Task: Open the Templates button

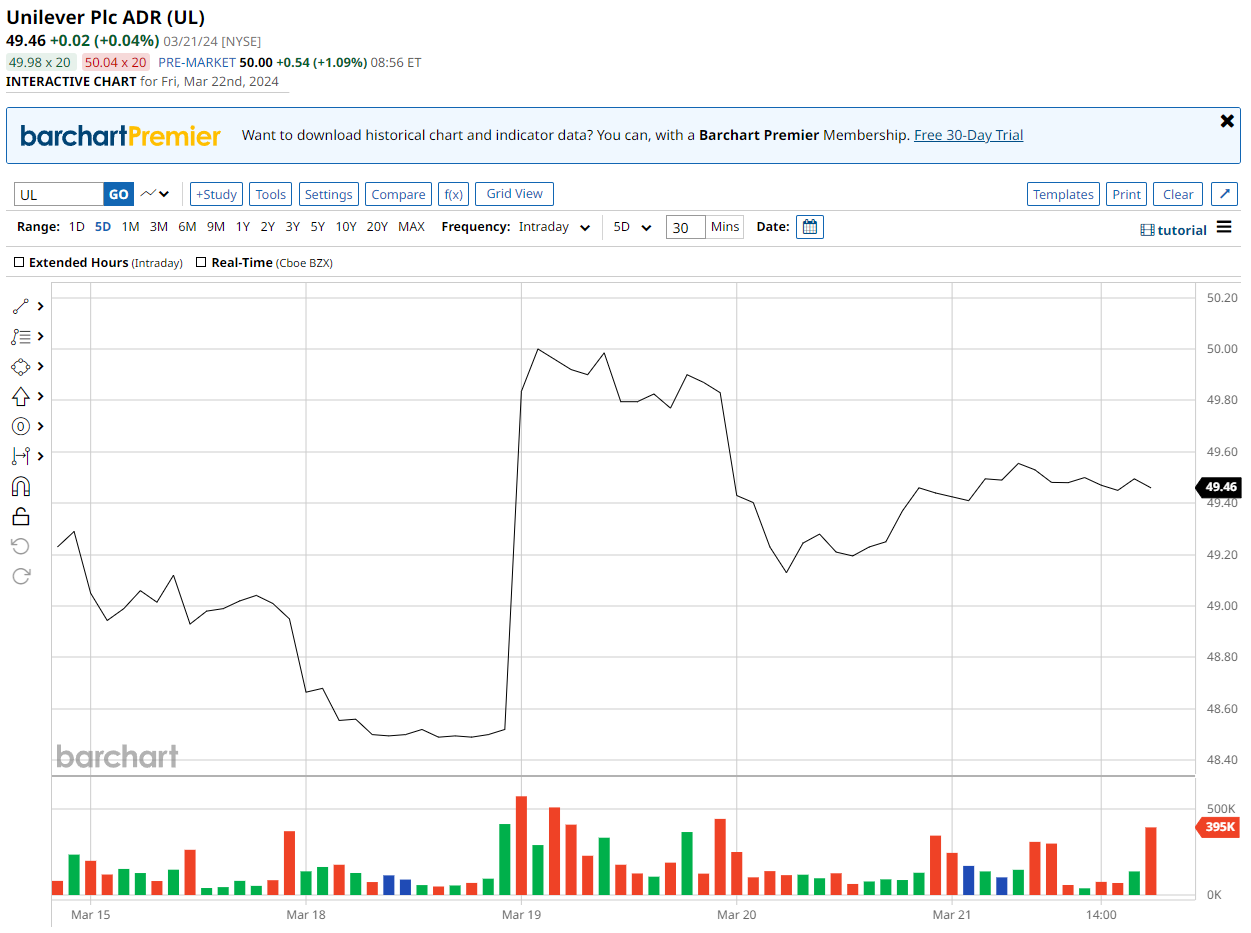Action: (1063, 194)
